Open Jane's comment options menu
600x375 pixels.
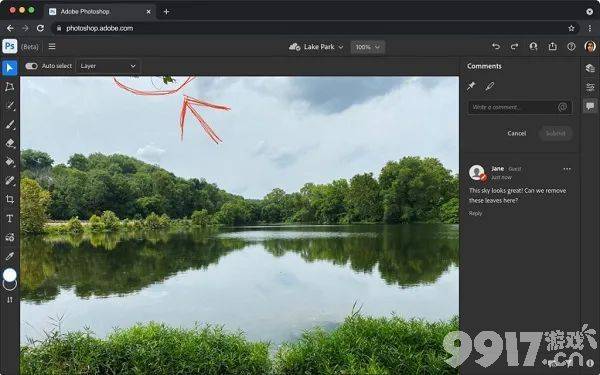pyautogui.click(x=567, y=169)
